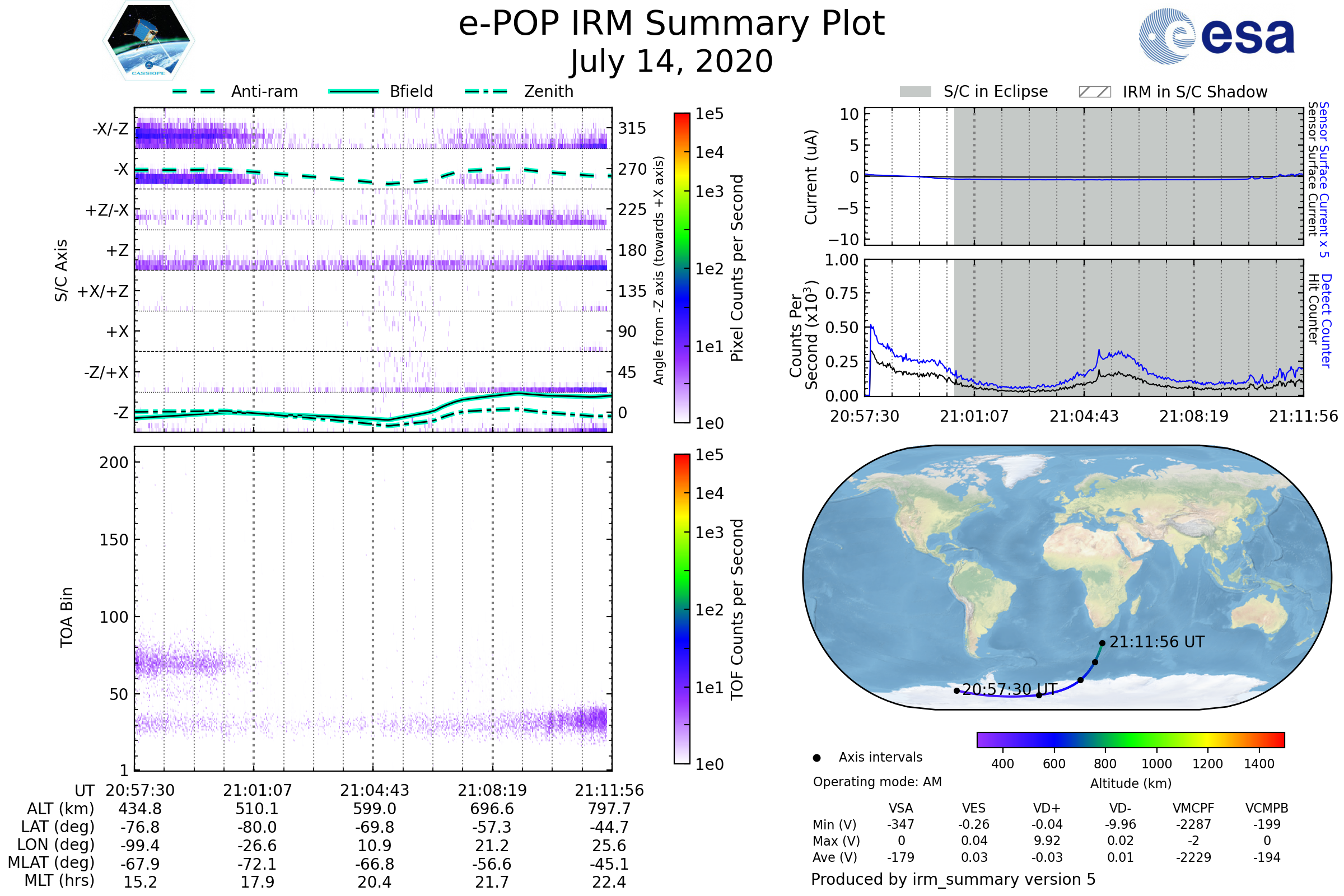
Task: Click the Anti-ram dashed legend line
Action: pyautogui.click(x=194, y=91)
